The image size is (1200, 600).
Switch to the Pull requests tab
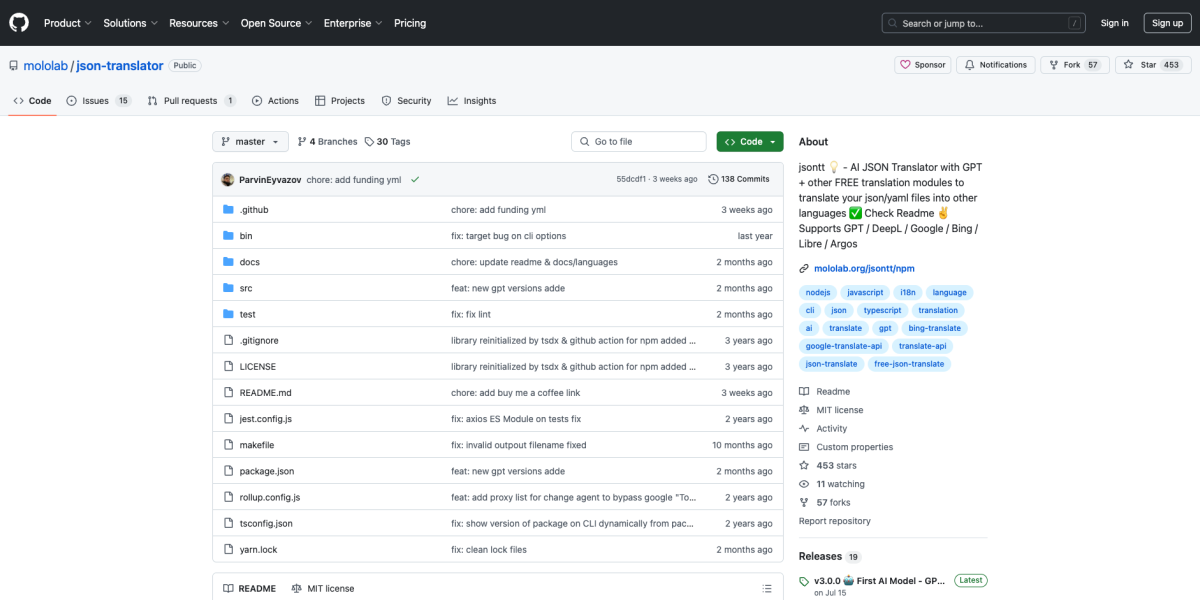click(x=191, y=101)
